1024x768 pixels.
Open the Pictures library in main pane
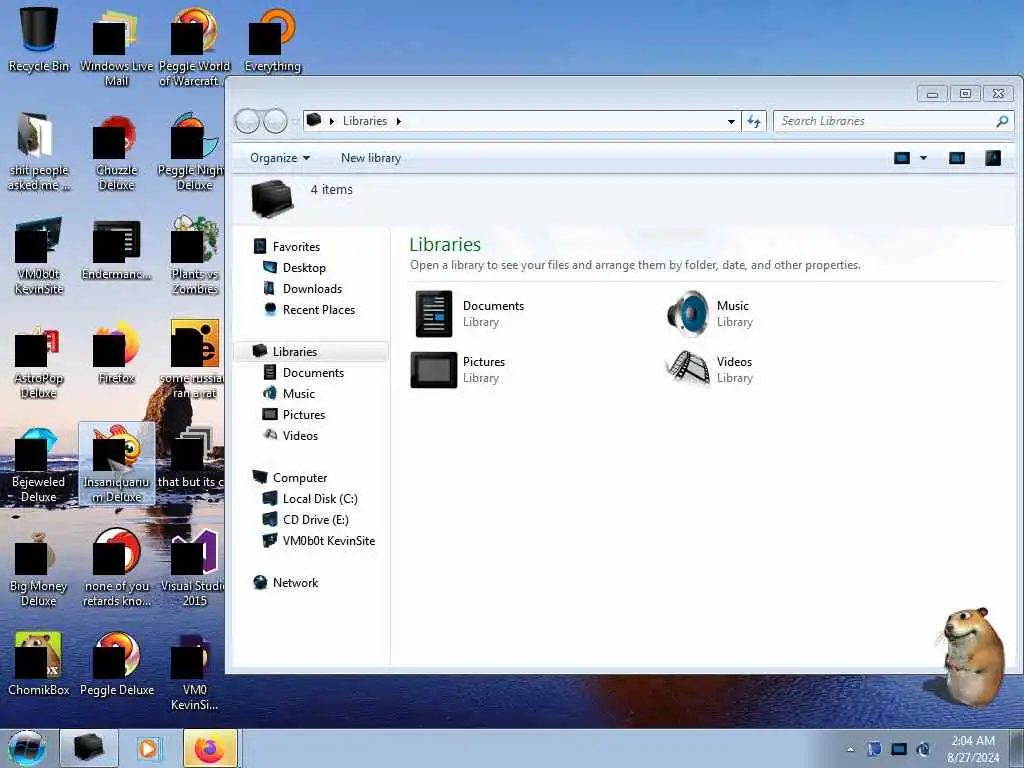(460, 370)
